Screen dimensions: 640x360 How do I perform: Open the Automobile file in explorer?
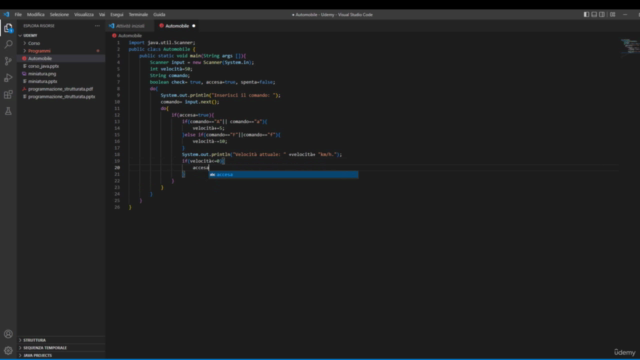[x=61, y=58]
